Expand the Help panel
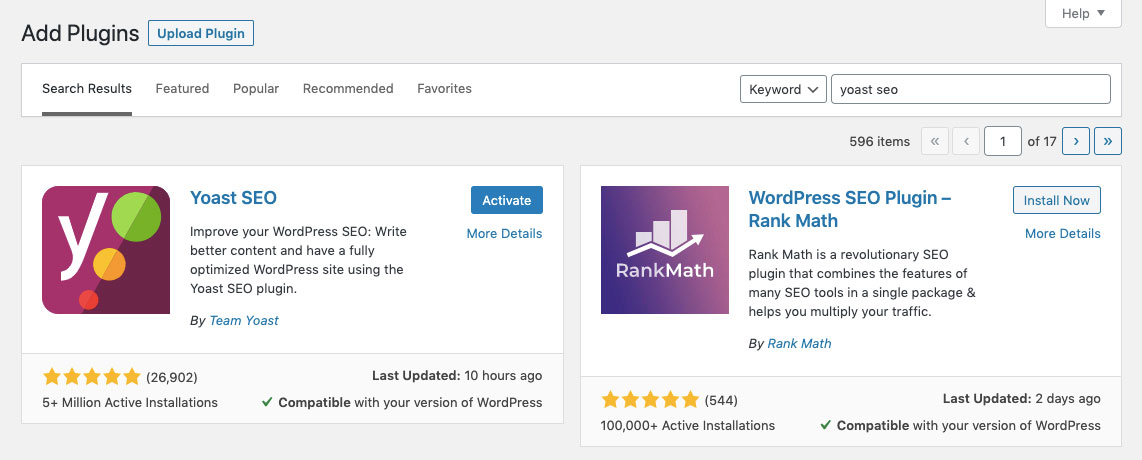Viewport: 1142px width, 460px height. [1083, 13]
